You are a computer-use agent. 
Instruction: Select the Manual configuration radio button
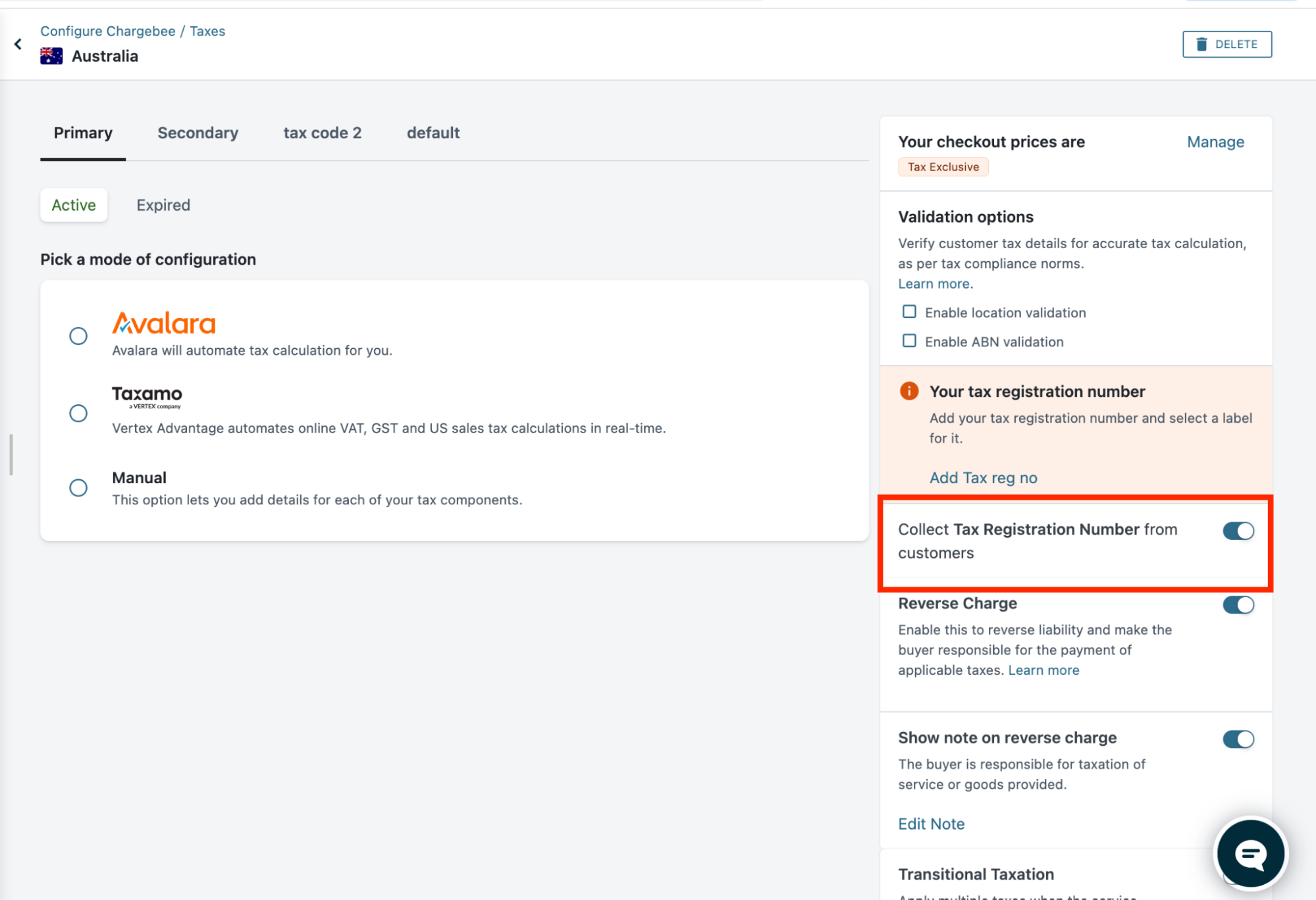(78, 487)
